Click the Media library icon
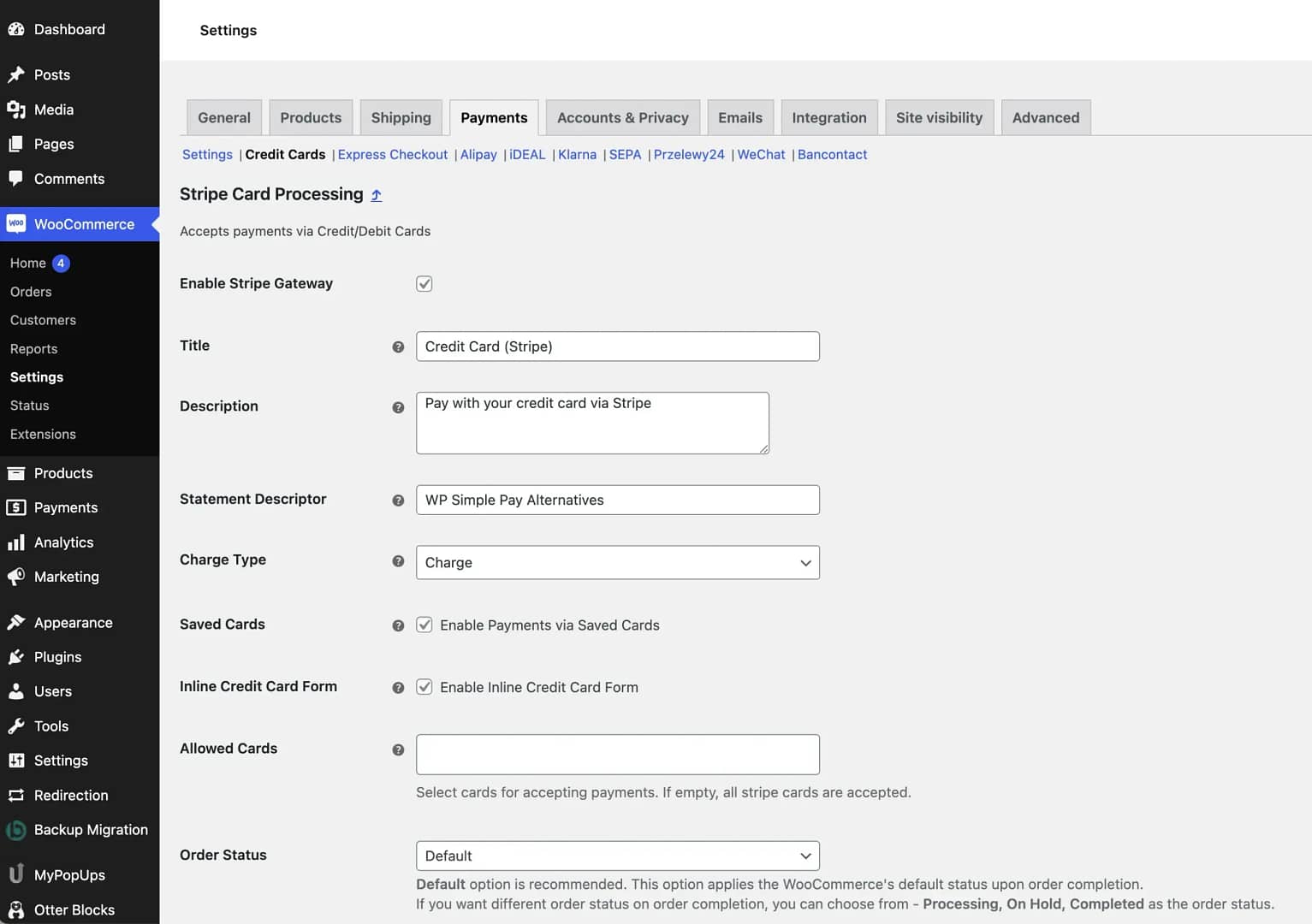Image resolution: width=1312 pixels, height=924 pixels. point(16,110)
